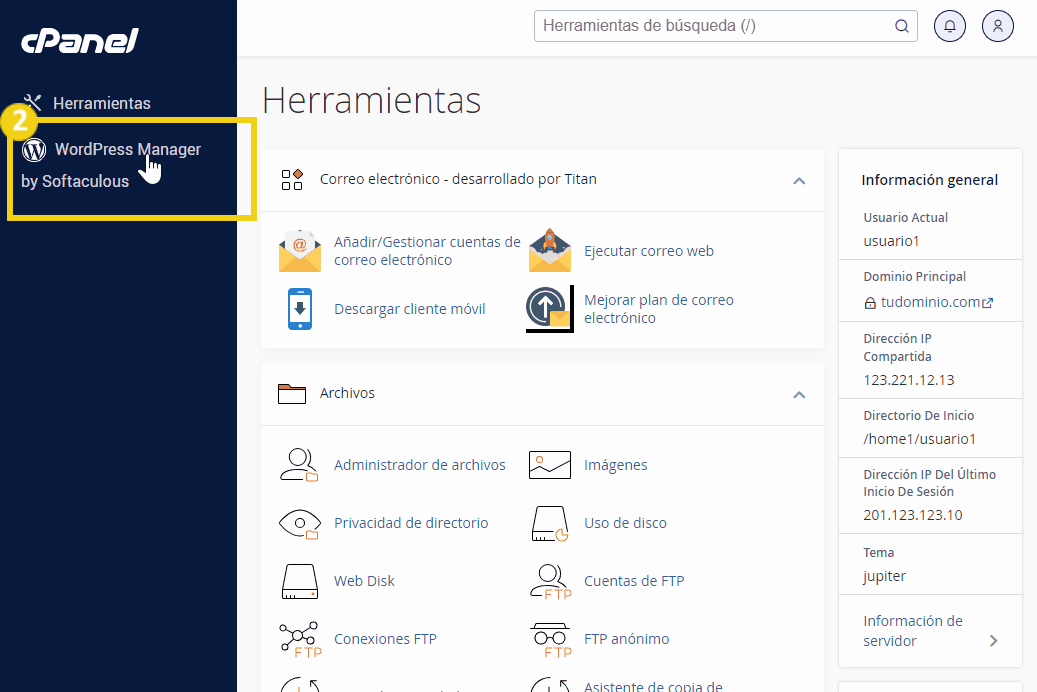This screenshot has width=1037, height=692.
Task: Open Administrador de archivos link
Action: click(x=419, y=465)
